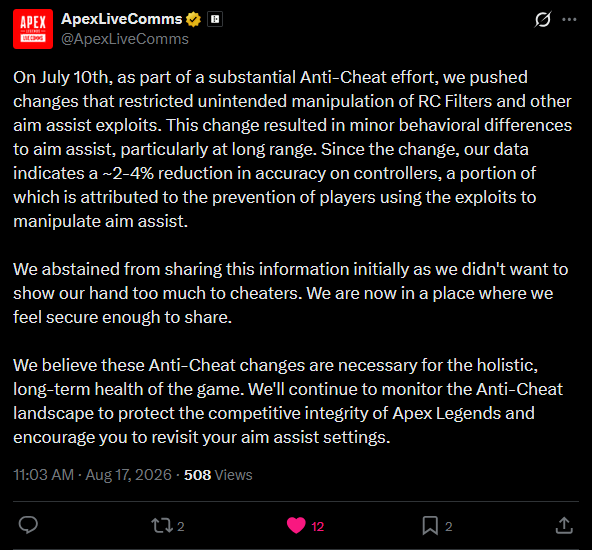592x550 pixels.
Task: Click the Grok explain icon
Action: click(543, 19)
